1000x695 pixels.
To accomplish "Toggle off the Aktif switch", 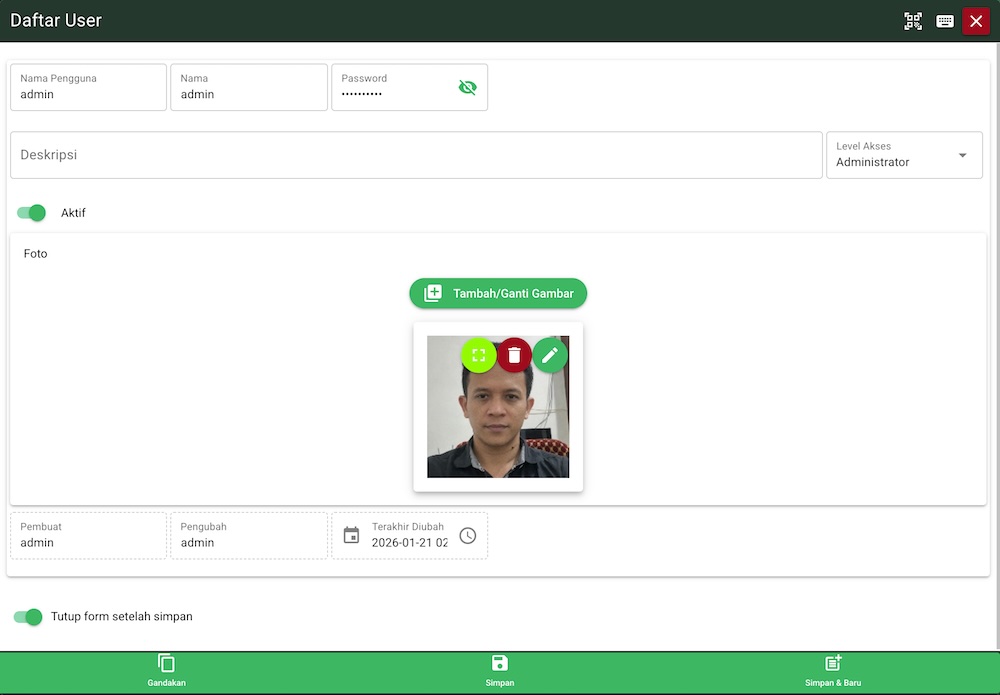I will pos(31,213).
